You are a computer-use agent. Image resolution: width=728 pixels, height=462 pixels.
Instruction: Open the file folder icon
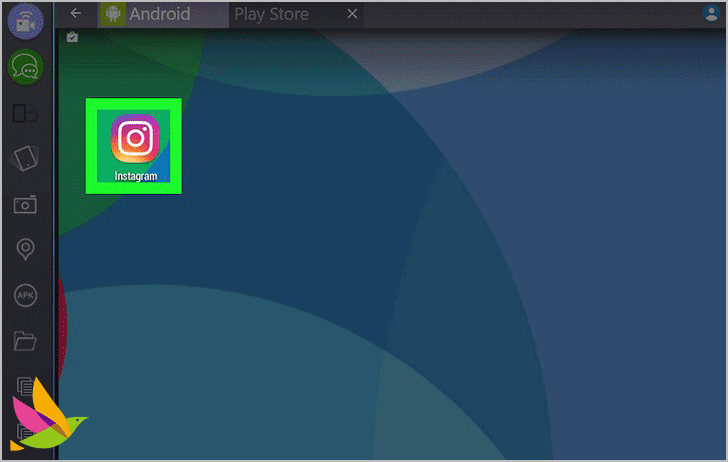(25, 341)
